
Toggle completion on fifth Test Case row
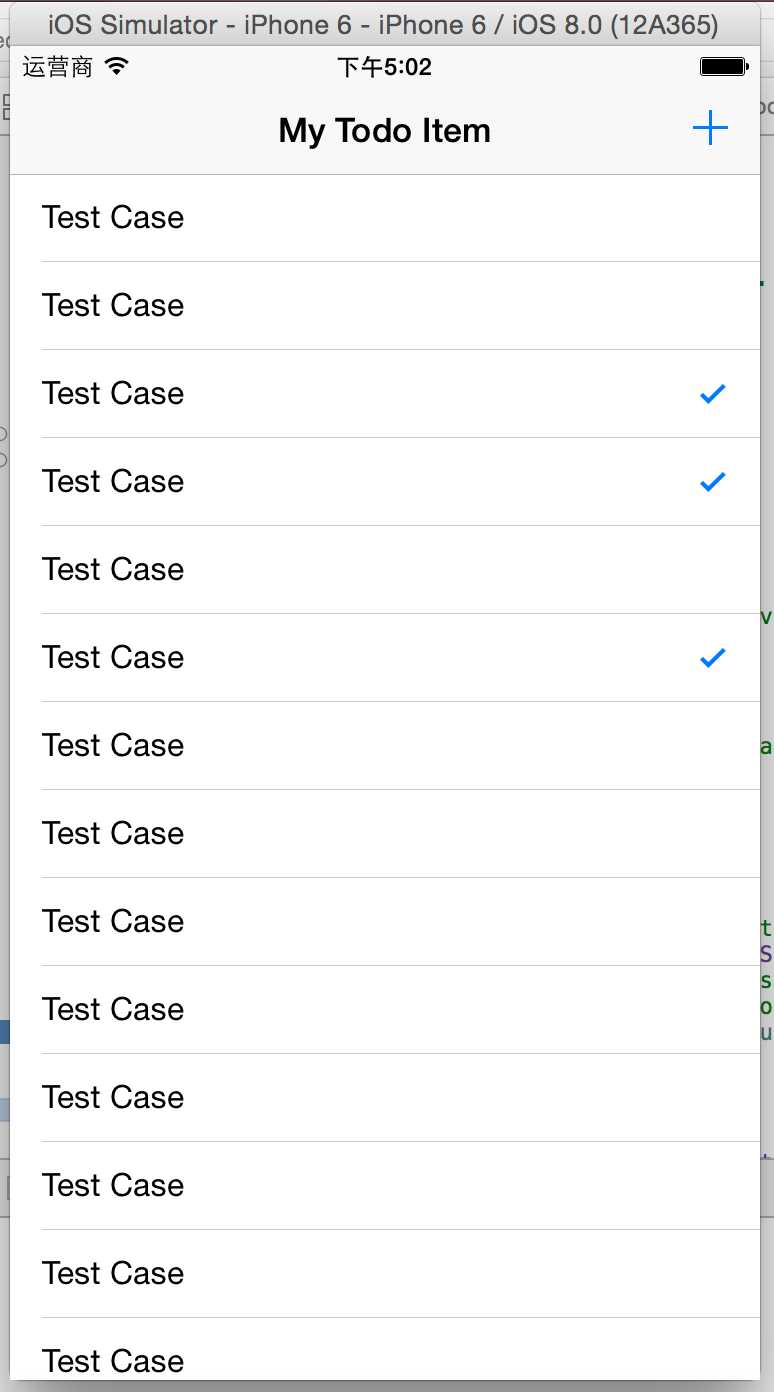pyautogui.click(x=385, y=570)
